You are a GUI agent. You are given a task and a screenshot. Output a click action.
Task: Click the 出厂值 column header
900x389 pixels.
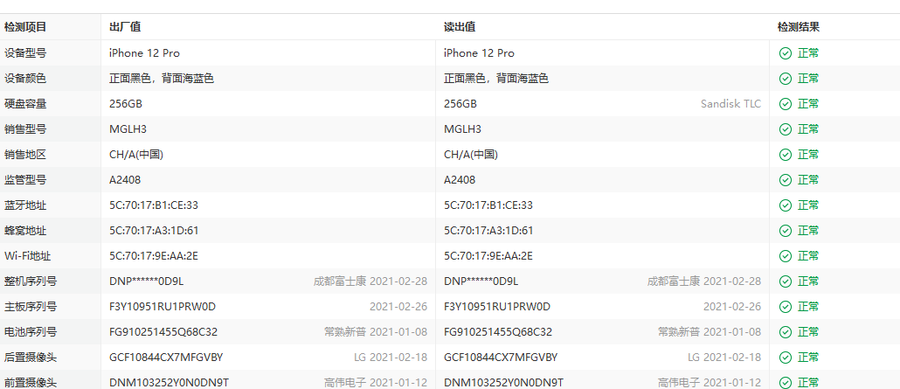point(125,27)
